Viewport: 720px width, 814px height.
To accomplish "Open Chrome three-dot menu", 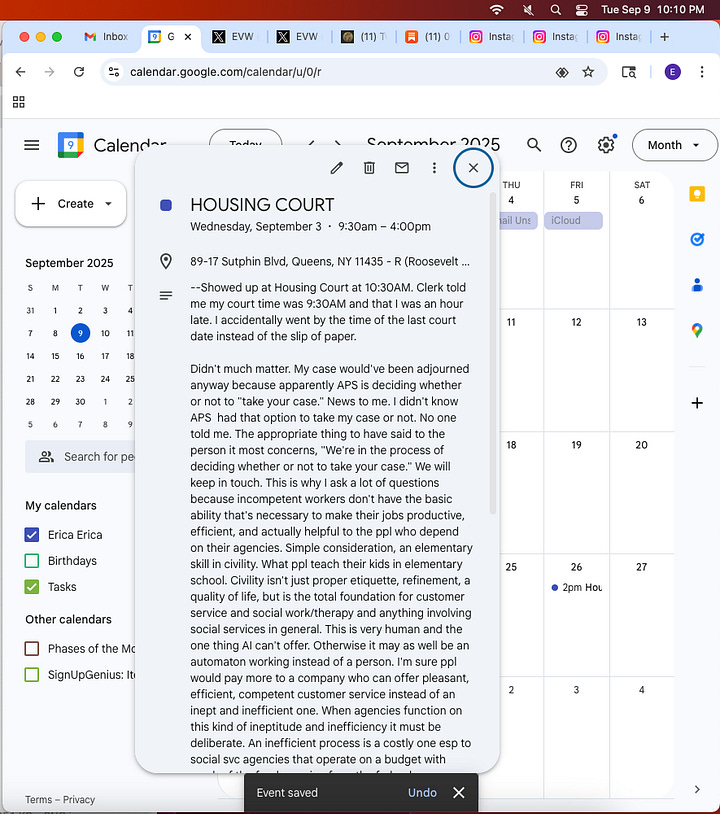I will point(701,72).
